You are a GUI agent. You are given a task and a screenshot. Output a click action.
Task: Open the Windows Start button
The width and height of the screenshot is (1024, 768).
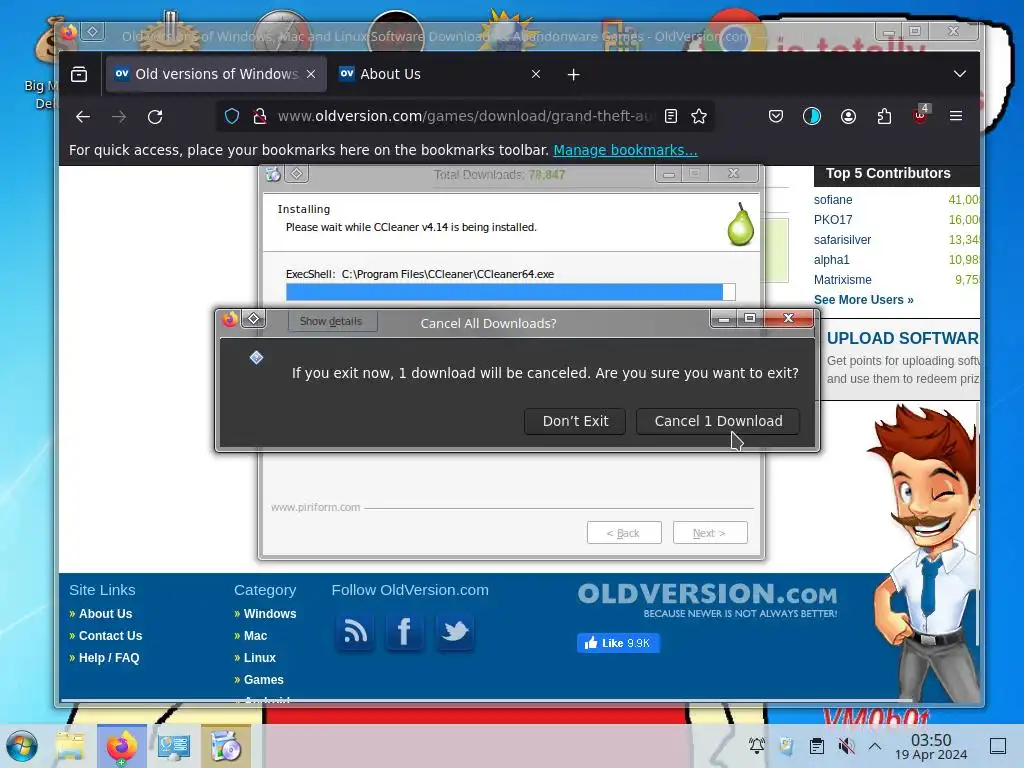pos(22,746)
